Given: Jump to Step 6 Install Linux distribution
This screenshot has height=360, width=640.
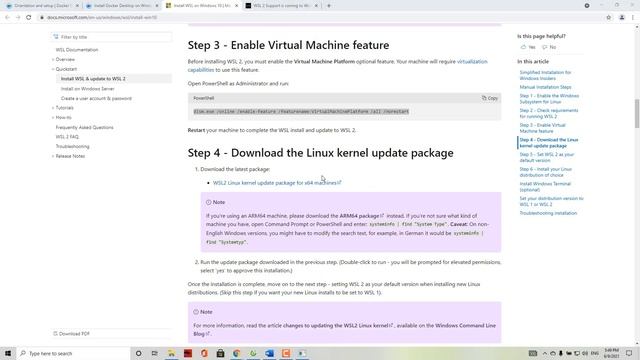Looking at the screenshot, I should pos(545,172).
